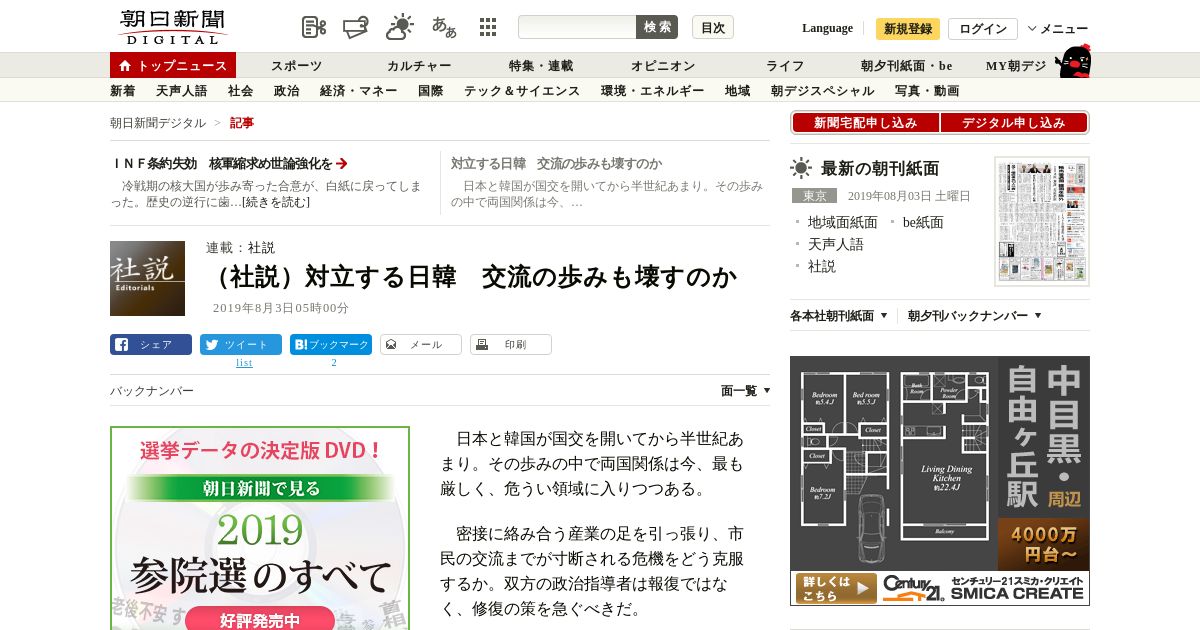Open the morning newspaper front page thumbnail
The image size is (1200, 630).
1042,221
